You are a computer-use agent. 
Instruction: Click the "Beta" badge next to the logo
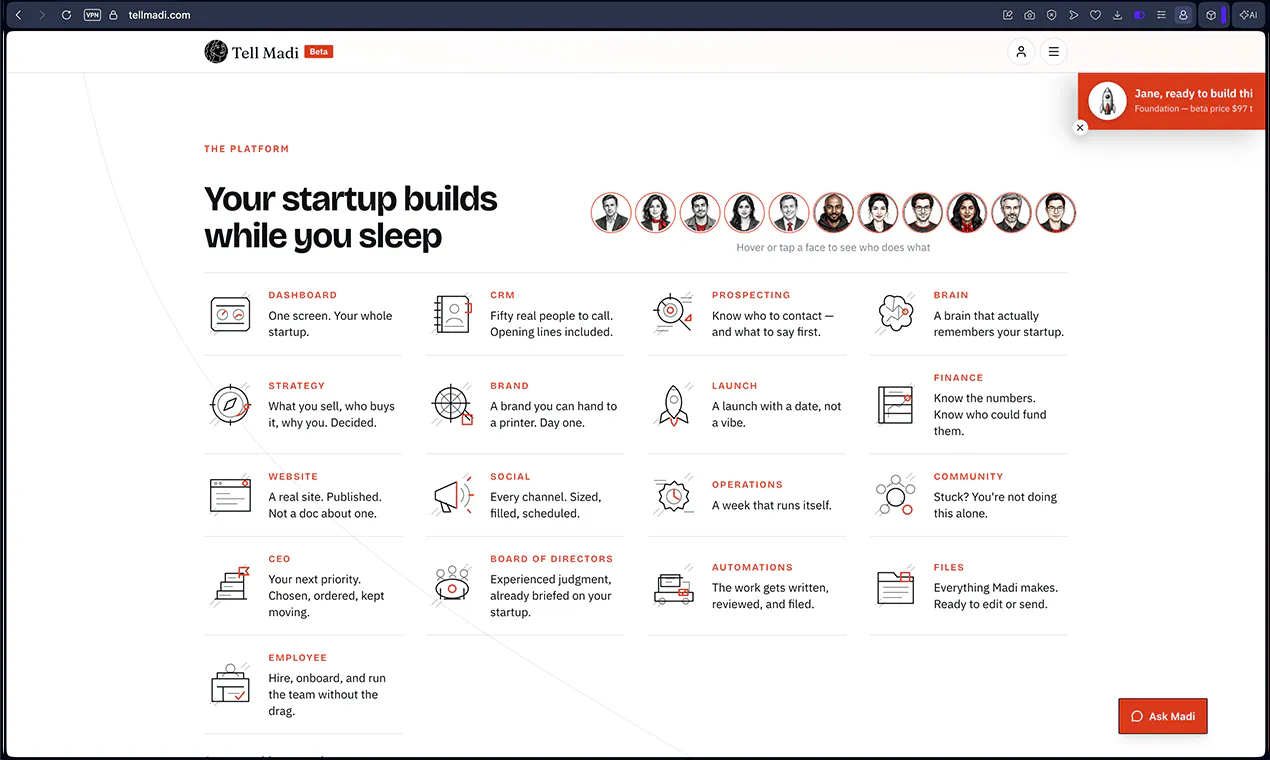[x=319, y=52]
